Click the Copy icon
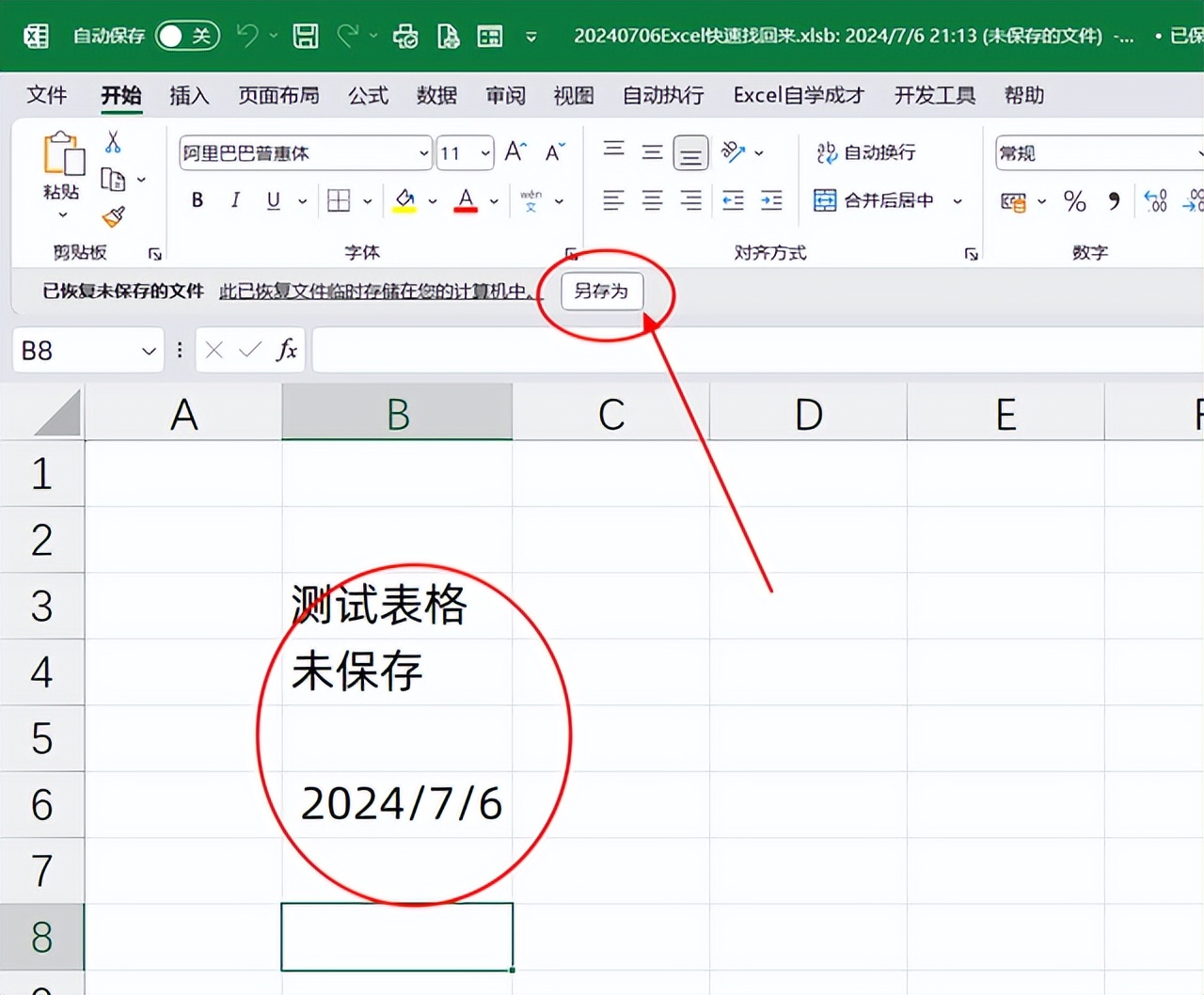This screenshot has width=1204, height=995. pyautogui.click(x=113, y=179)
